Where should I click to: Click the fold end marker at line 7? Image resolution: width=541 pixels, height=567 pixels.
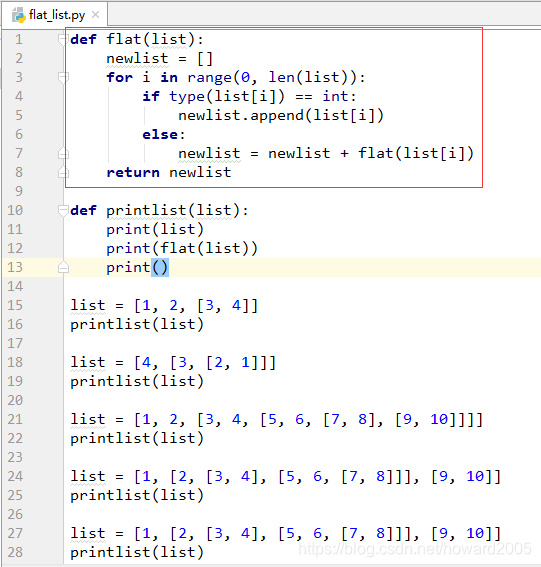[63, 153]
